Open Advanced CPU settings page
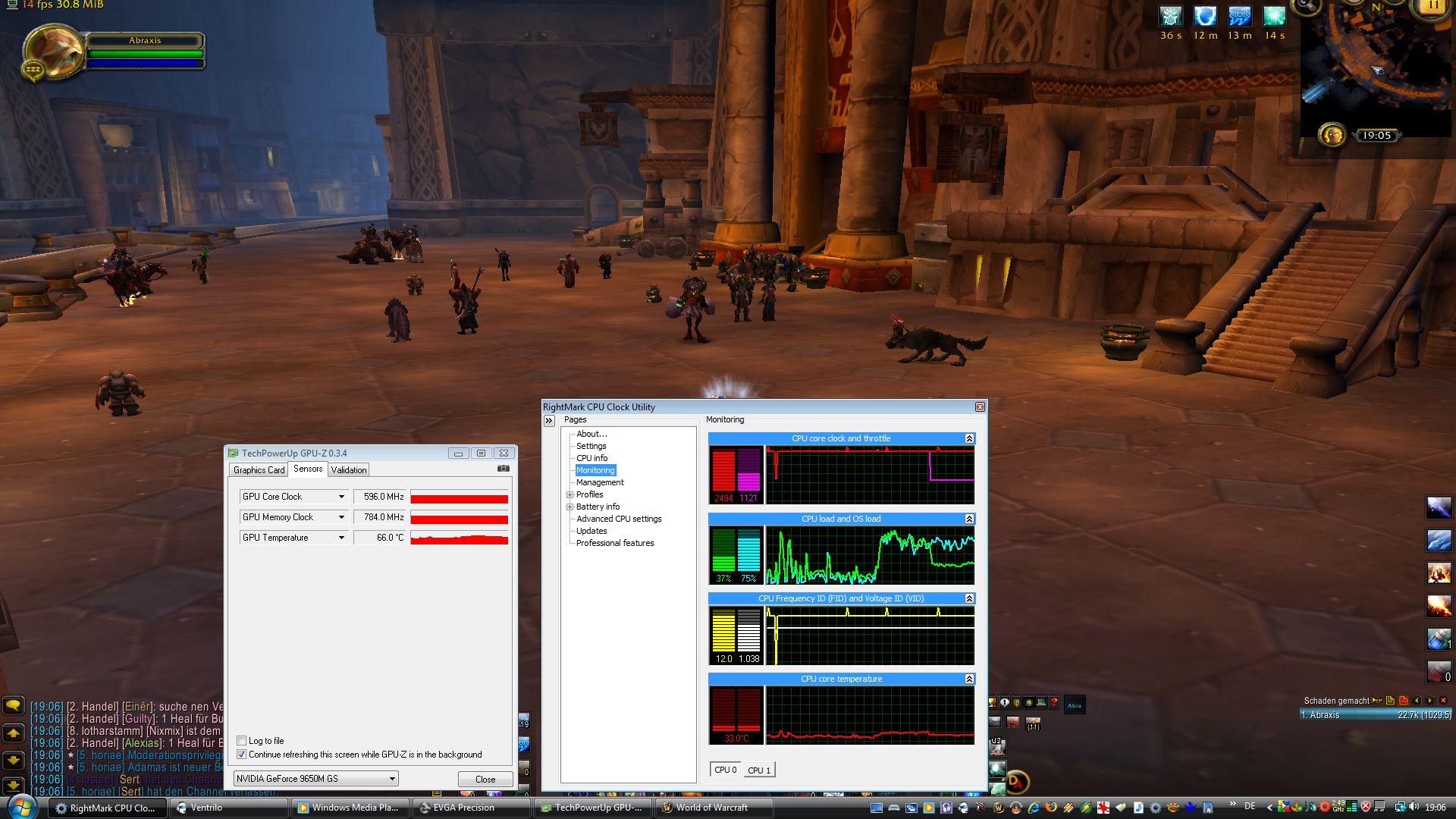Viewport: 1456px width, 819px height. click(619, 519)
